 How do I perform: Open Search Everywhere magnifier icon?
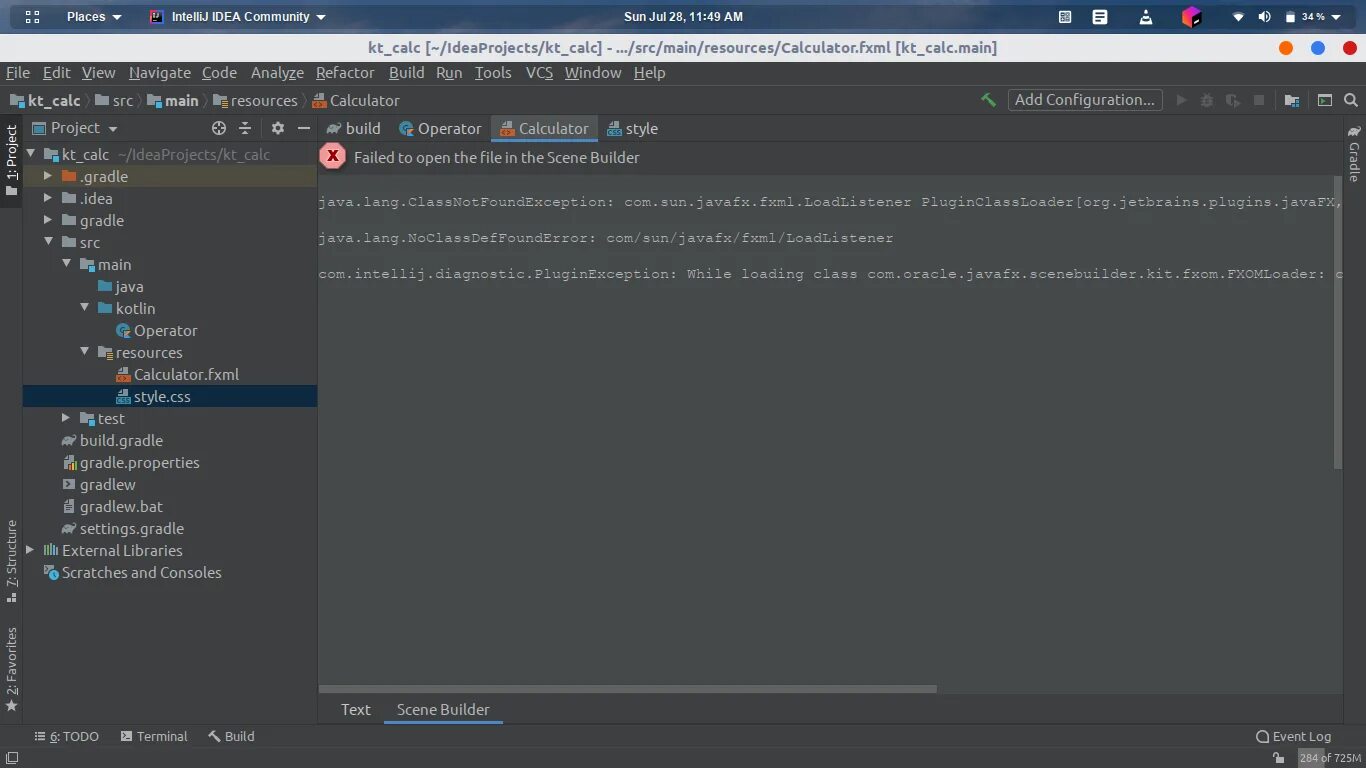(1351, 100)
